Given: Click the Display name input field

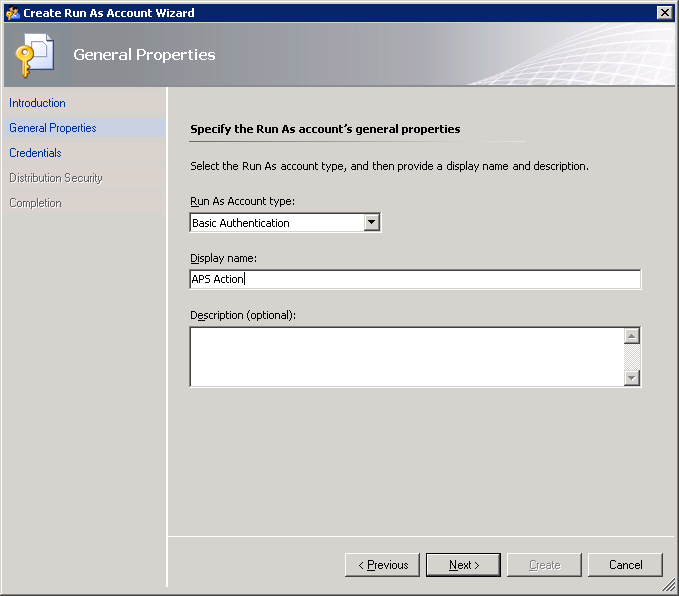Looking at the screenshot, I should (415, 279).
